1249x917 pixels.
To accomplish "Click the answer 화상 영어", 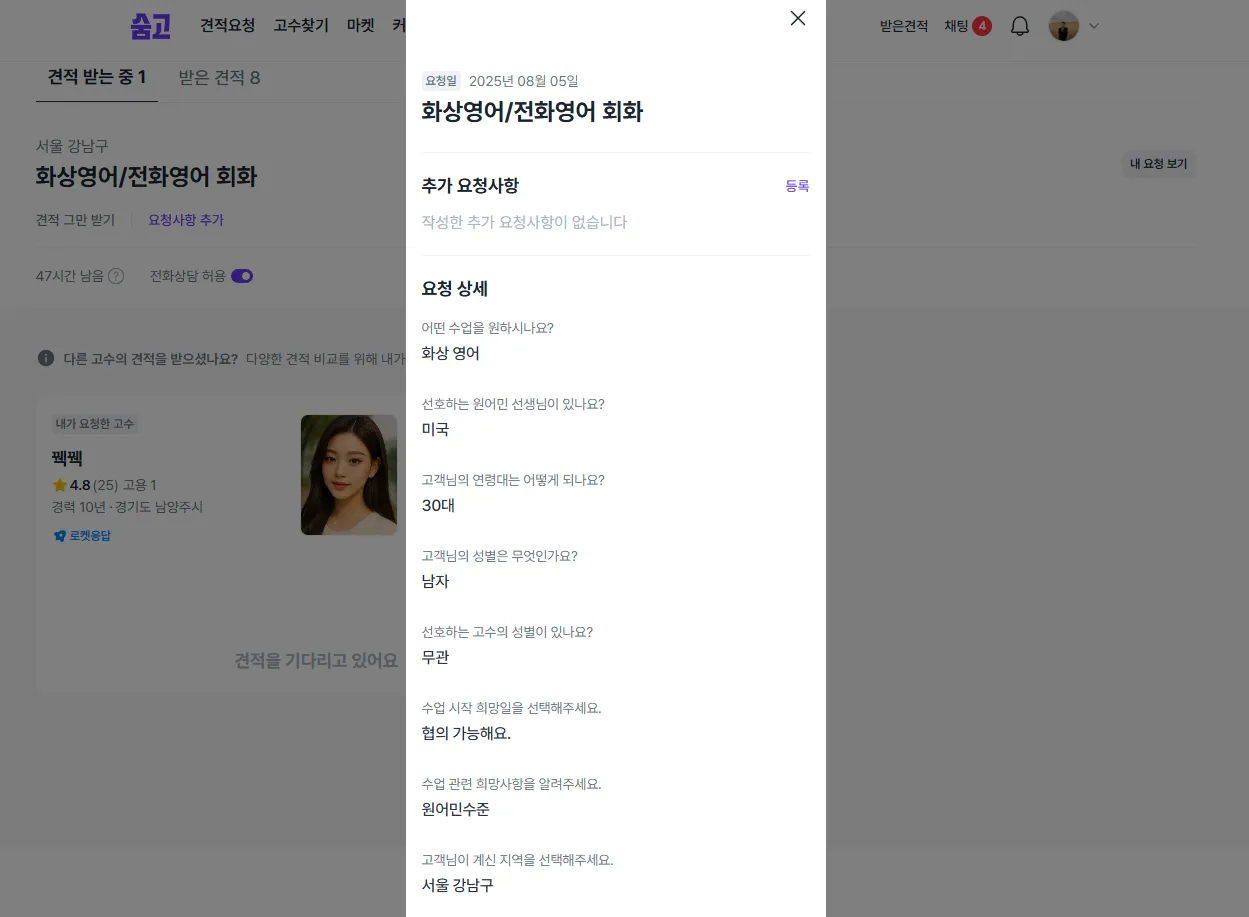I will [x=451, y=353].
